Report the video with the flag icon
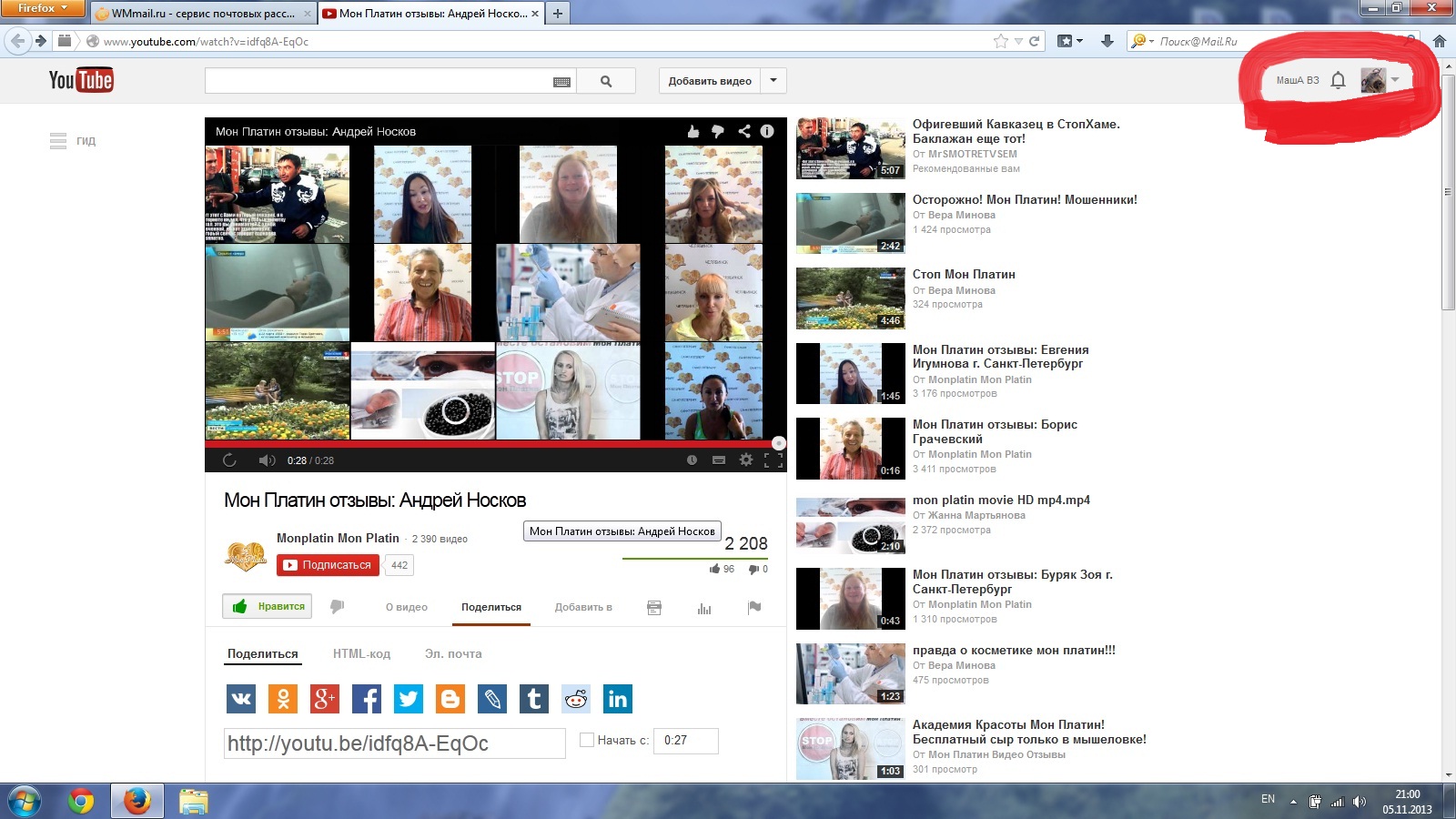The width and height of the screenshot is (1456, 819). pos(754,607)
